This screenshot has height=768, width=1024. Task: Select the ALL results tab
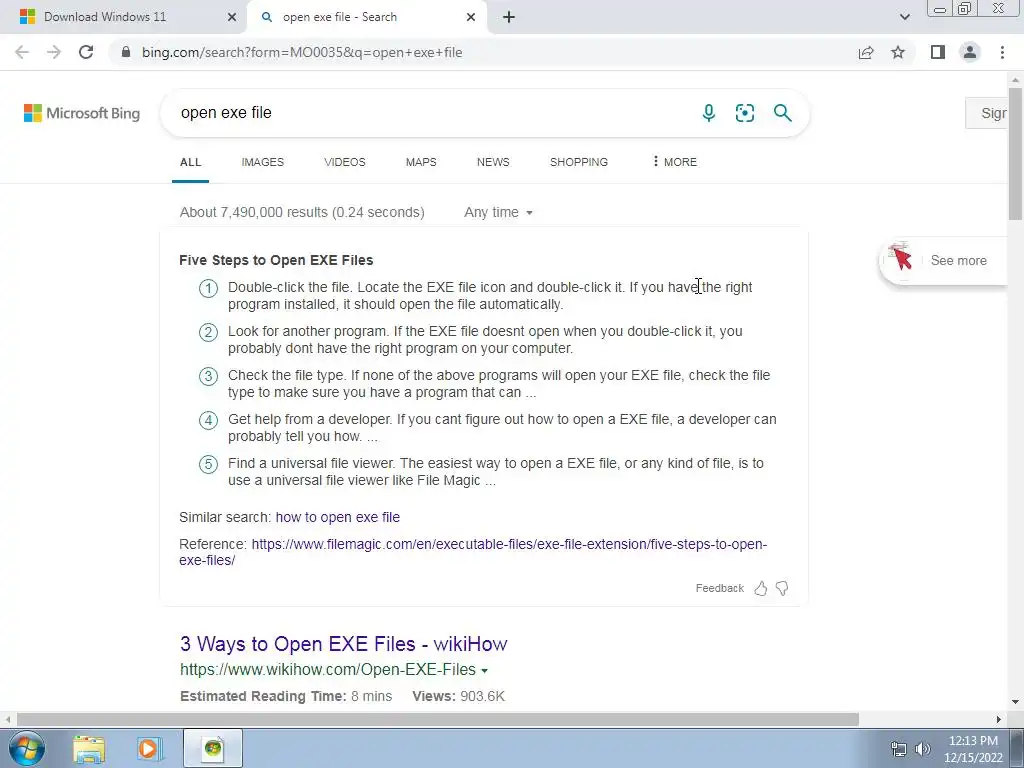click(x=191, y=162)
